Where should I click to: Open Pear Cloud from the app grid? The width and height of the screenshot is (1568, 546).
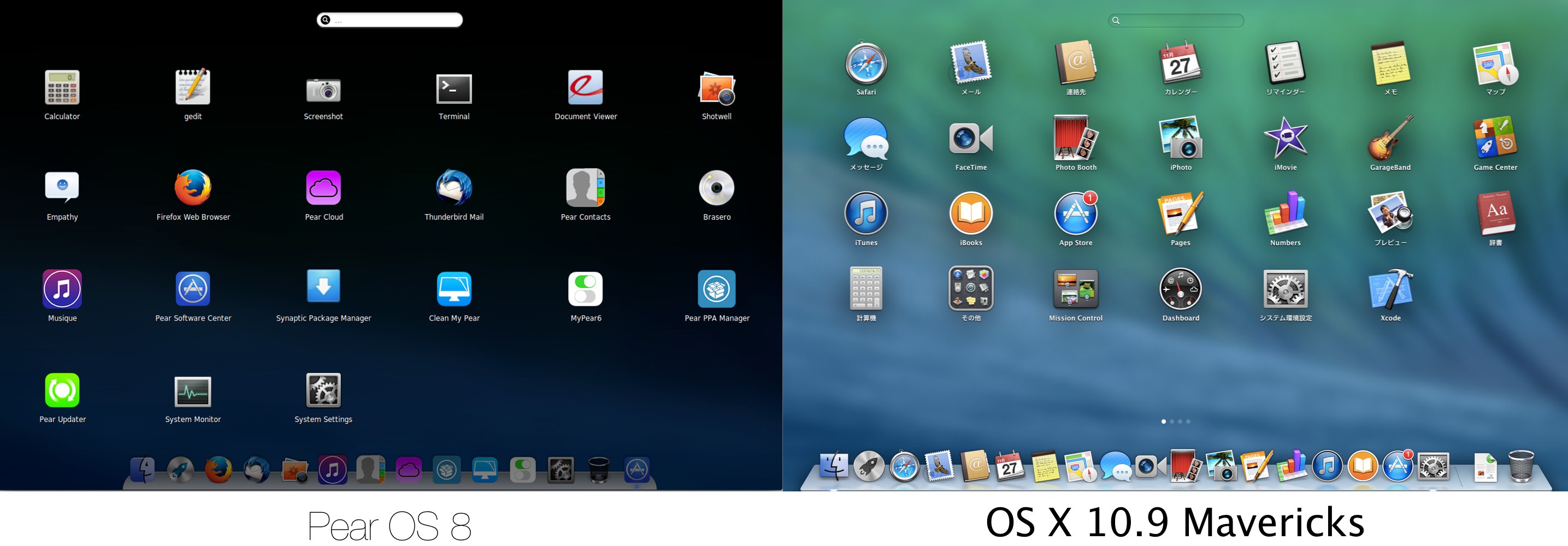coord(323,188)
